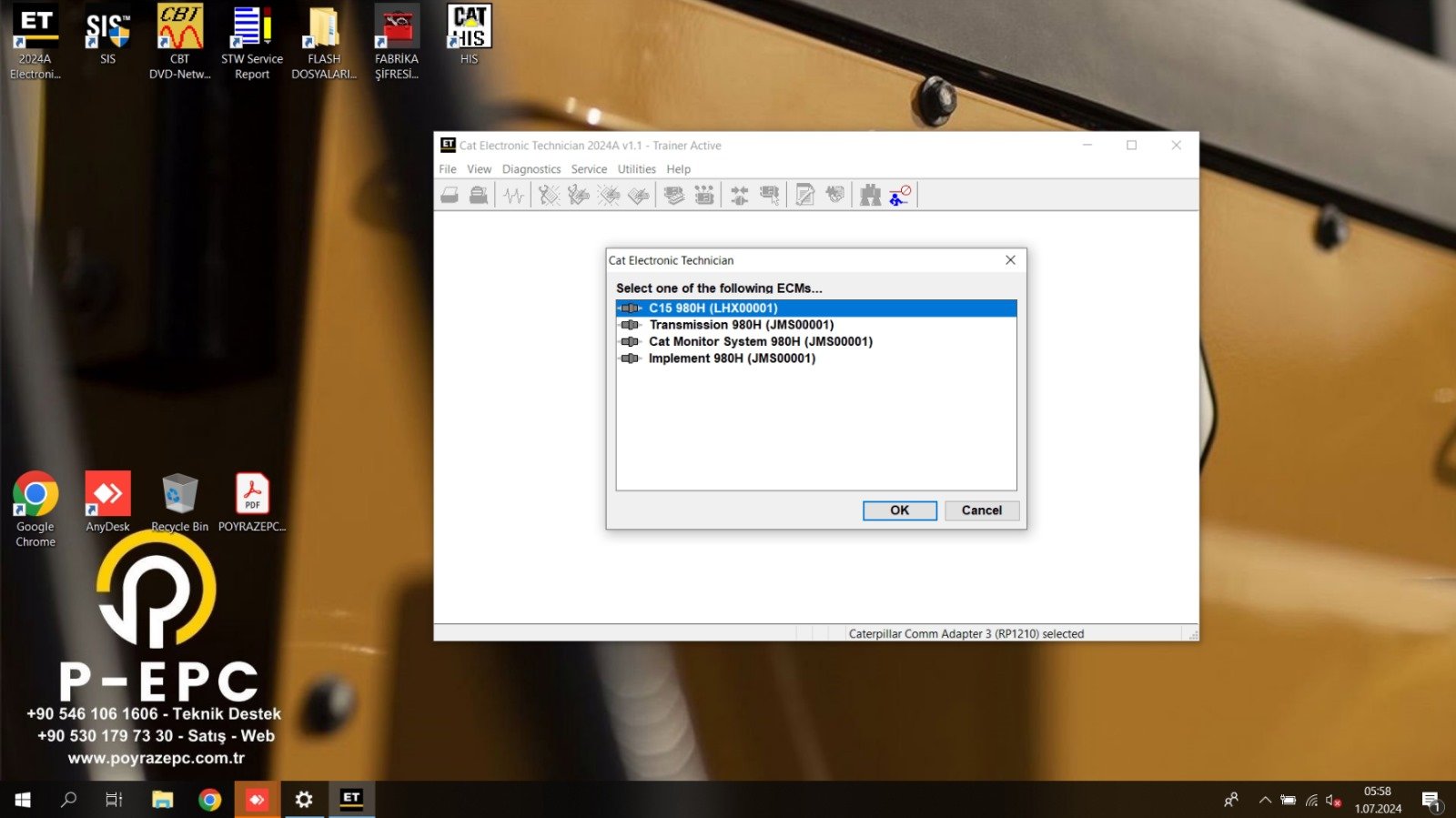
Task: Open File Explorer from taskbar
Action: coord(163,800)
